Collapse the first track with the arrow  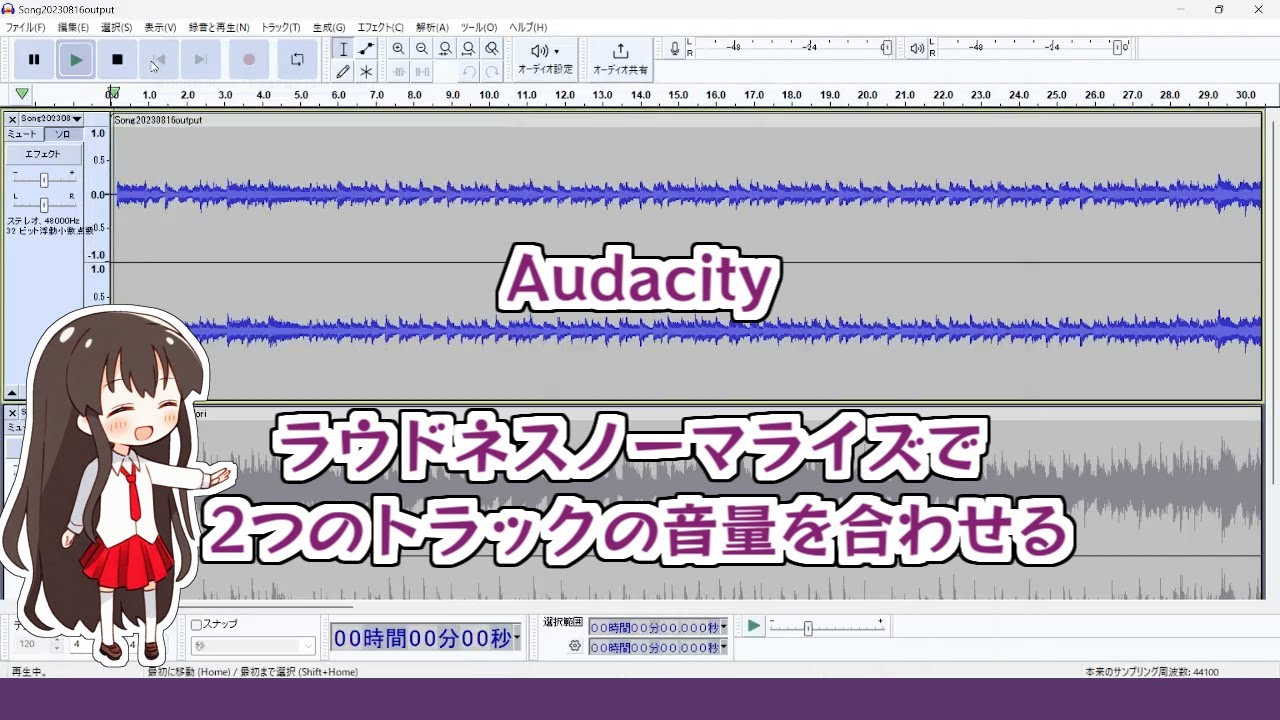(x=13, y=393)
